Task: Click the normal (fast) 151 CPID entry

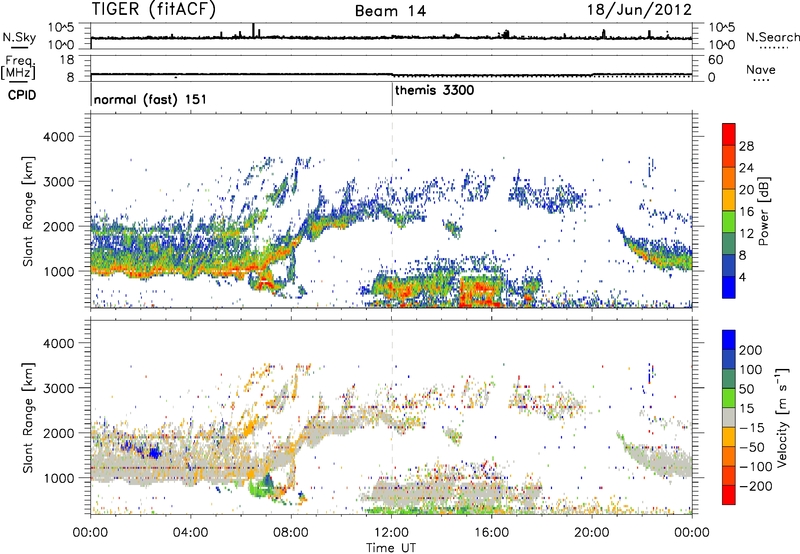Action: pyautogui.click(x=151, y=99)
